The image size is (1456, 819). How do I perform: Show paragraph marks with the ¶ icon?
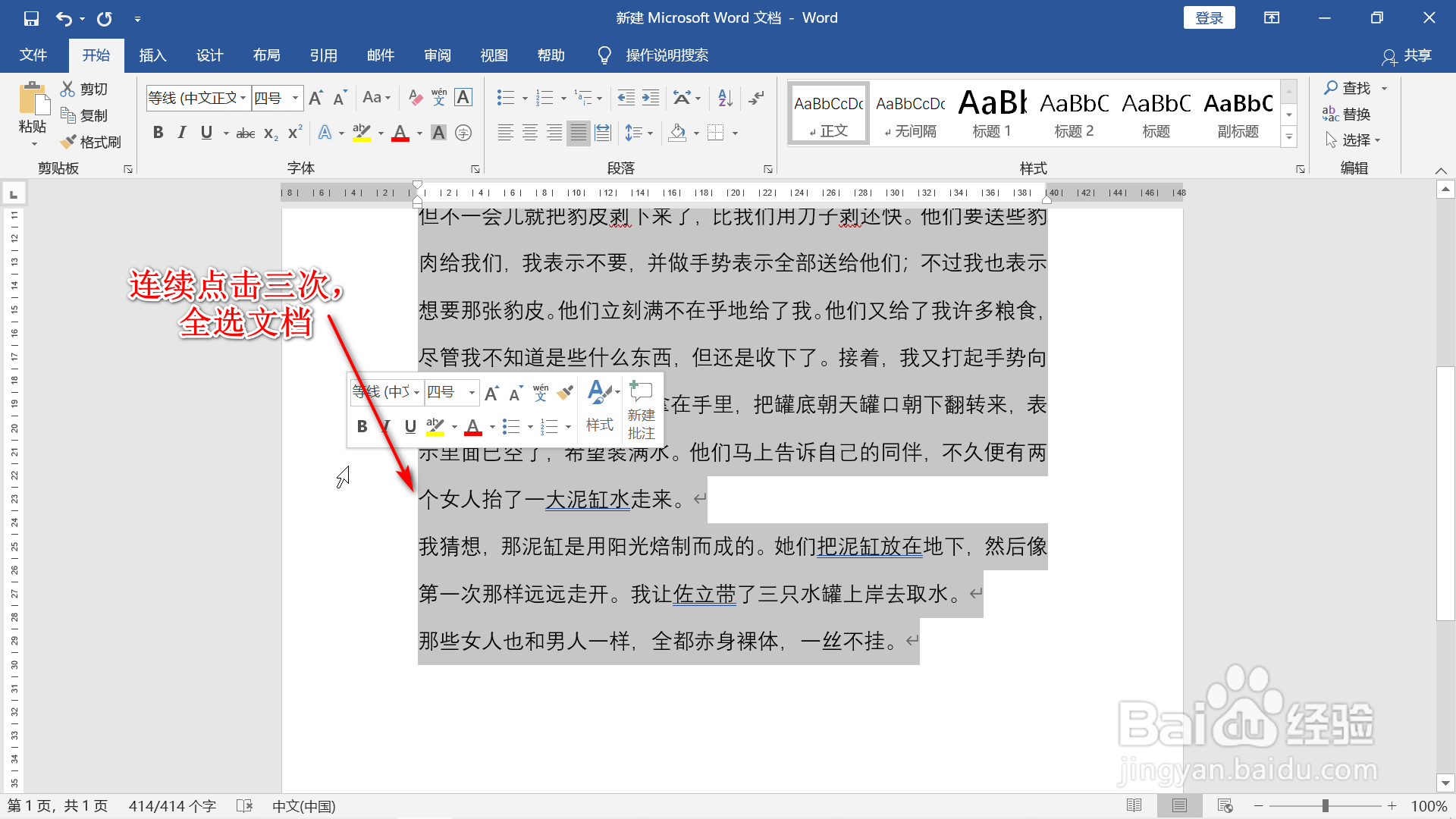pos(756,97)
